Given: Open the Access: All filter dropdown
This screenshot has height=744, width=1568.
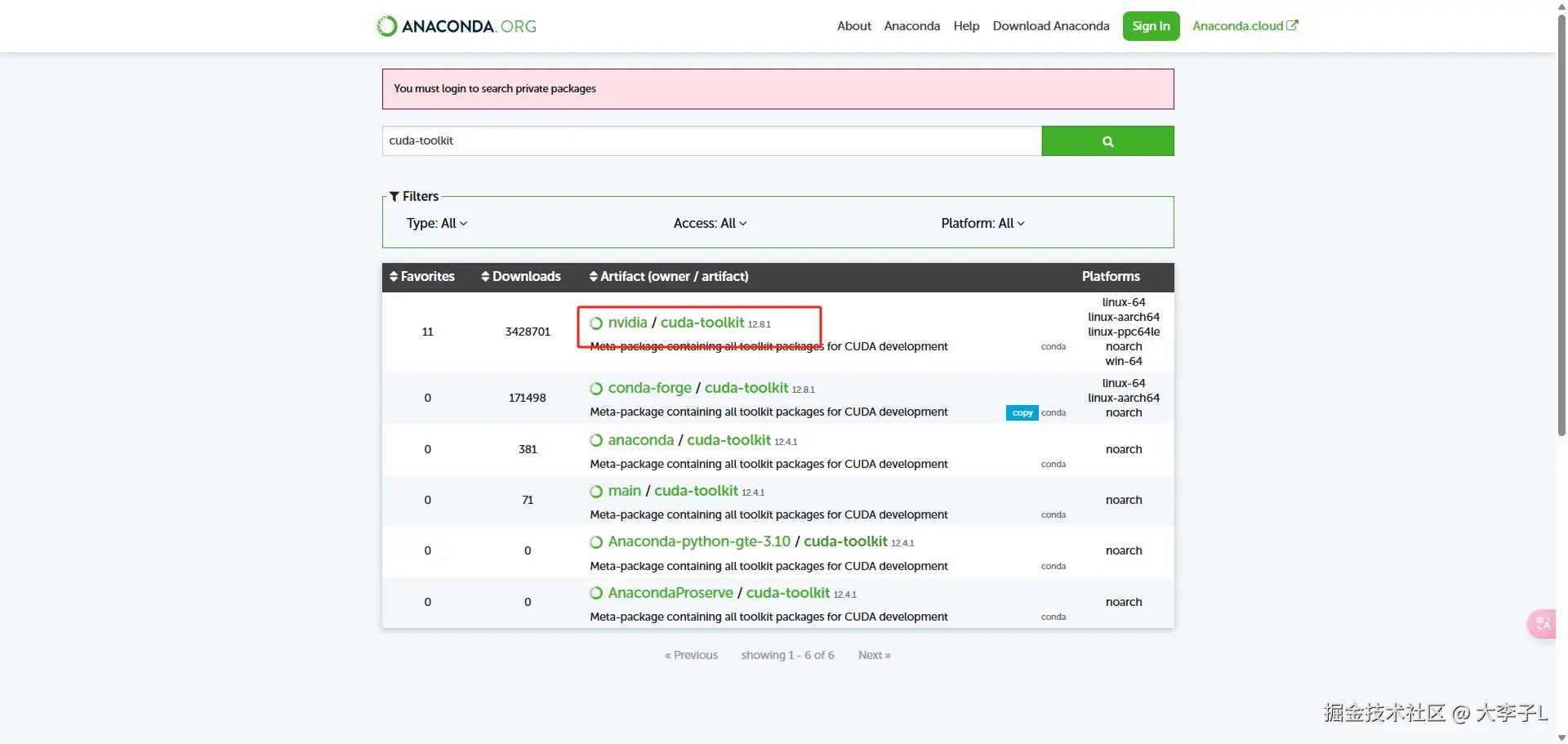Looking at the screenshot, I should (710, 223).
